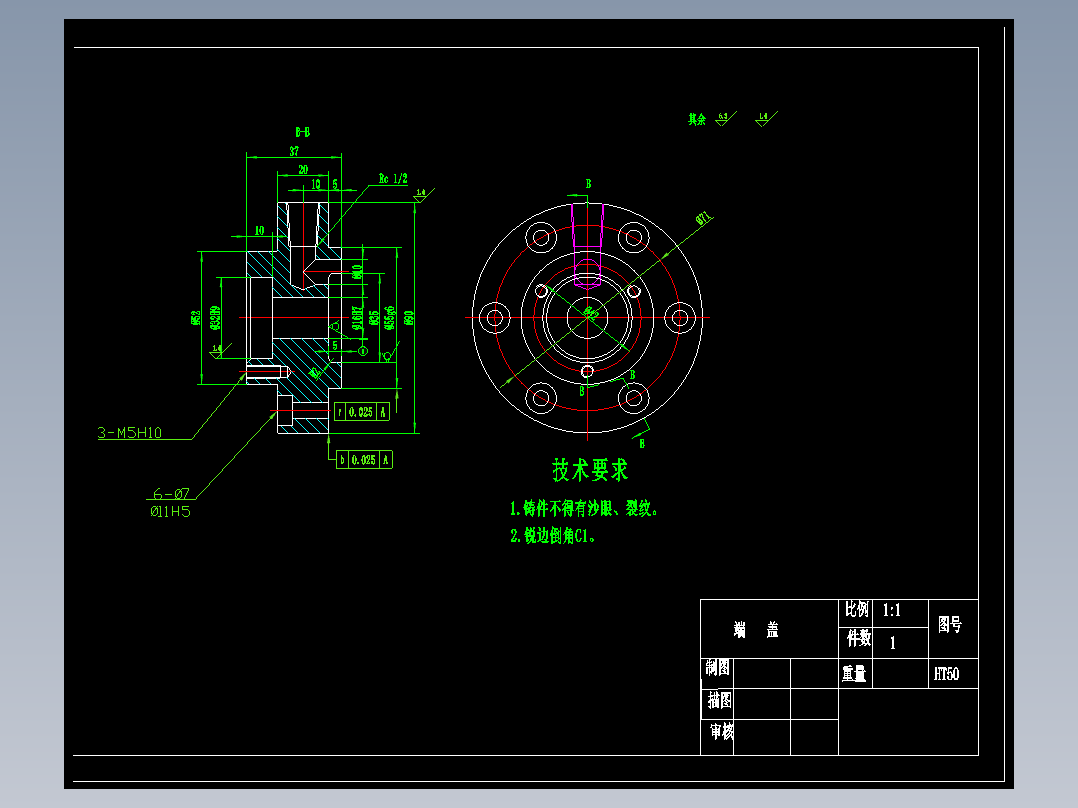Select the 3-M5H10 leader annotation
Screen dimensions: 1078x808
(x=129, y=433)
